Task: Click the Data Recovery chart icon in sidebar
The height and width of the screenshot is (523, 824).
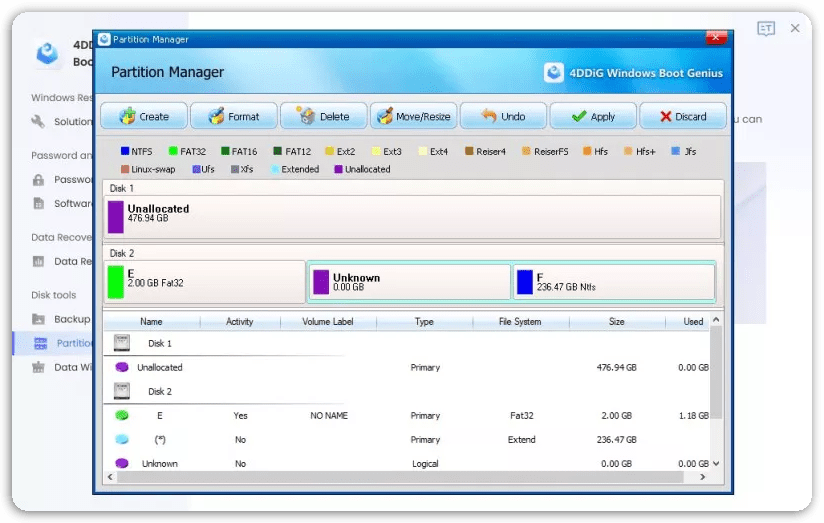Action: [38, 261]
